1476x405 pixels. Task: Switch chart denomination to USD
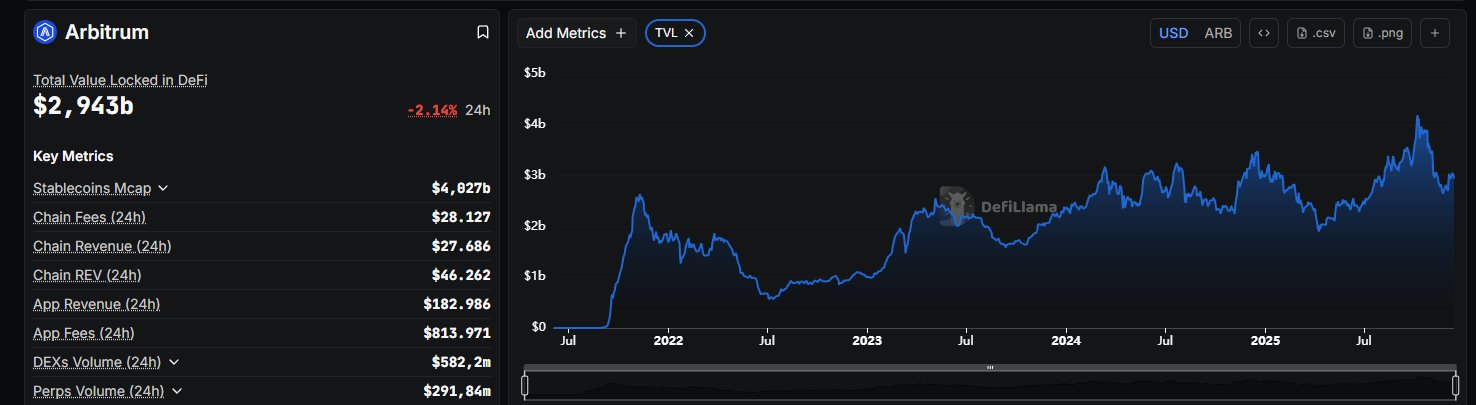tap(1173, 33)
